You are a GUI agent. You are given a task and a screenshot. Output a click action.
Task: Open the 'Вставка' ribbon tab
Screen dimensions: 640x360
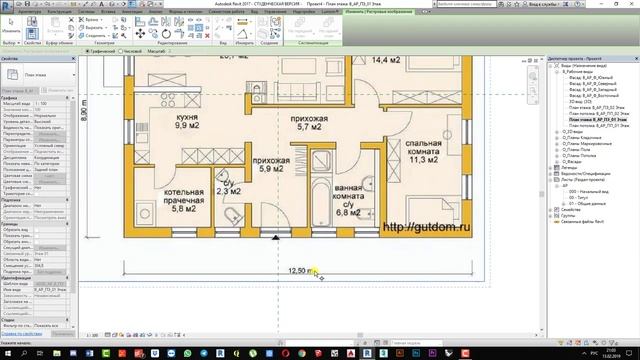pos(108,12)
